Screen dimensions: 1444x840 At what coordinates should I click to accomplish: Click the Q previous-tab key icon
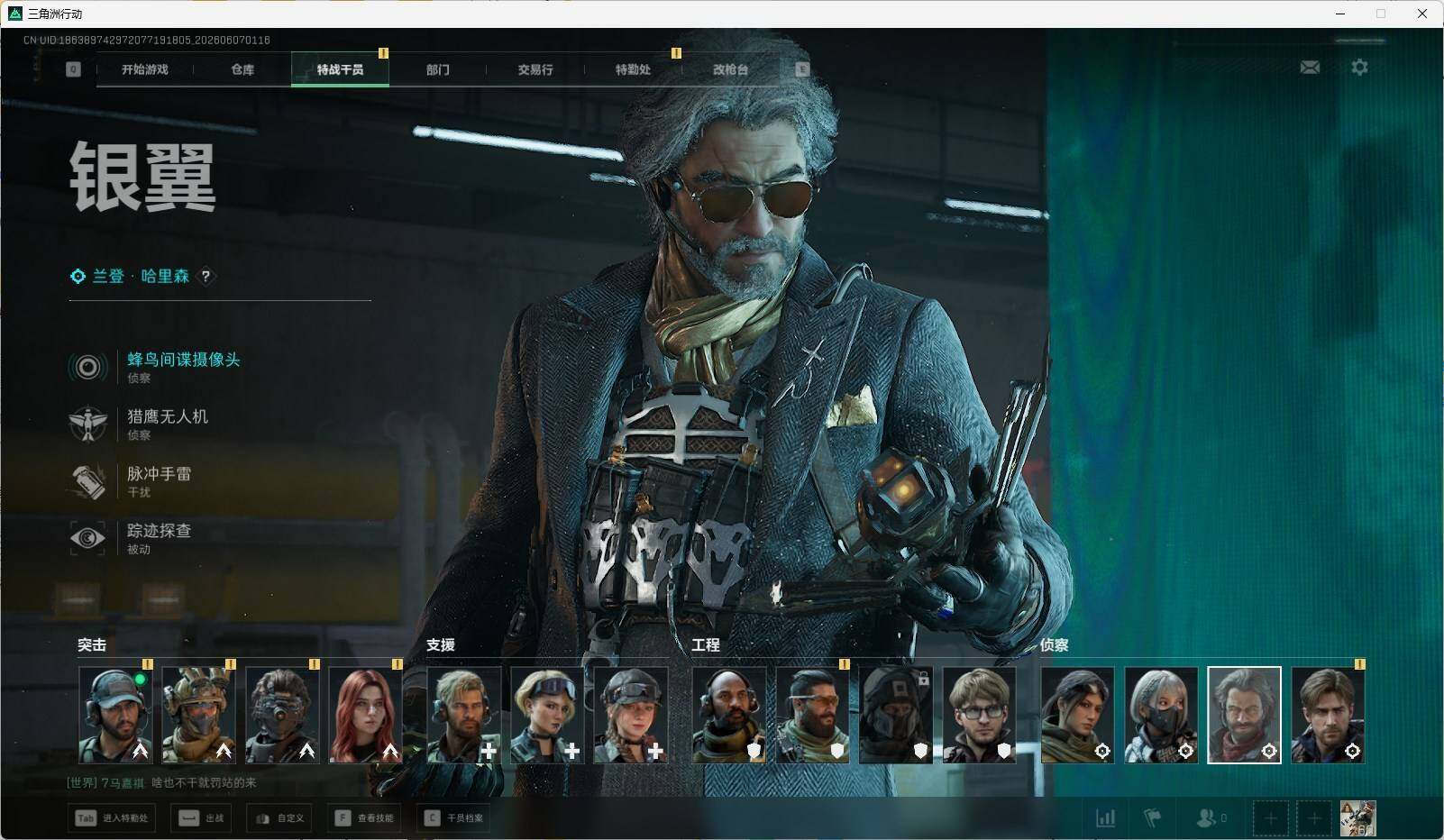tap(74, 69)
